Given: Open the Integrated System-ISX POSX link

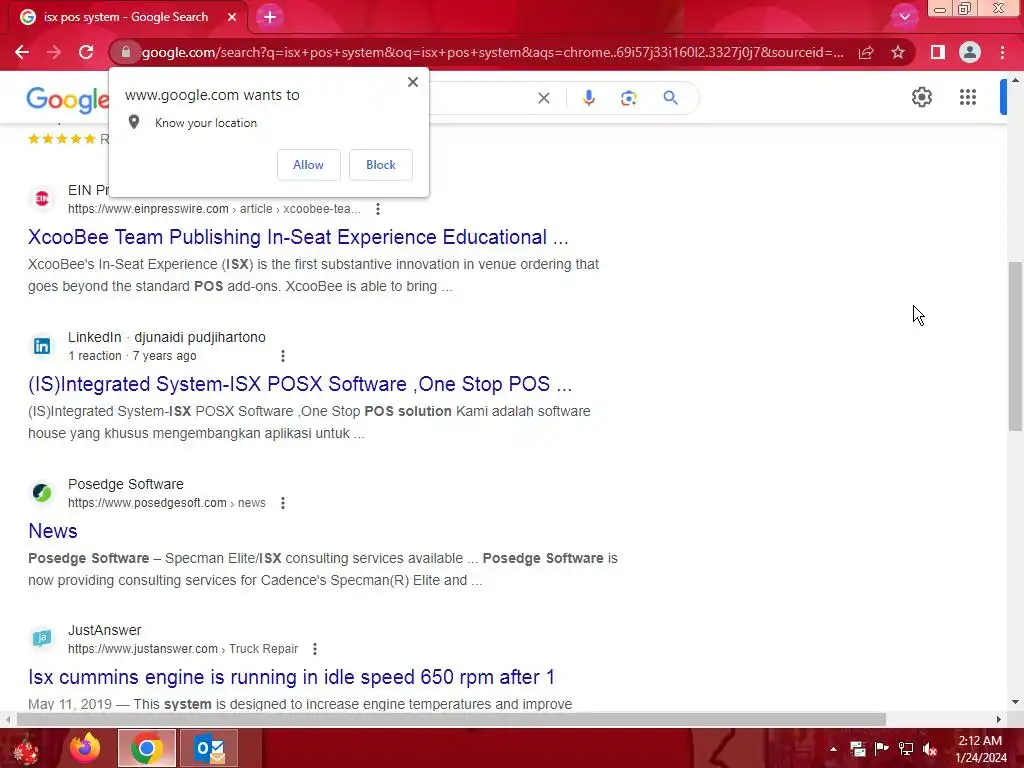Looking at the screenshot, I should (x=300, y=384).
